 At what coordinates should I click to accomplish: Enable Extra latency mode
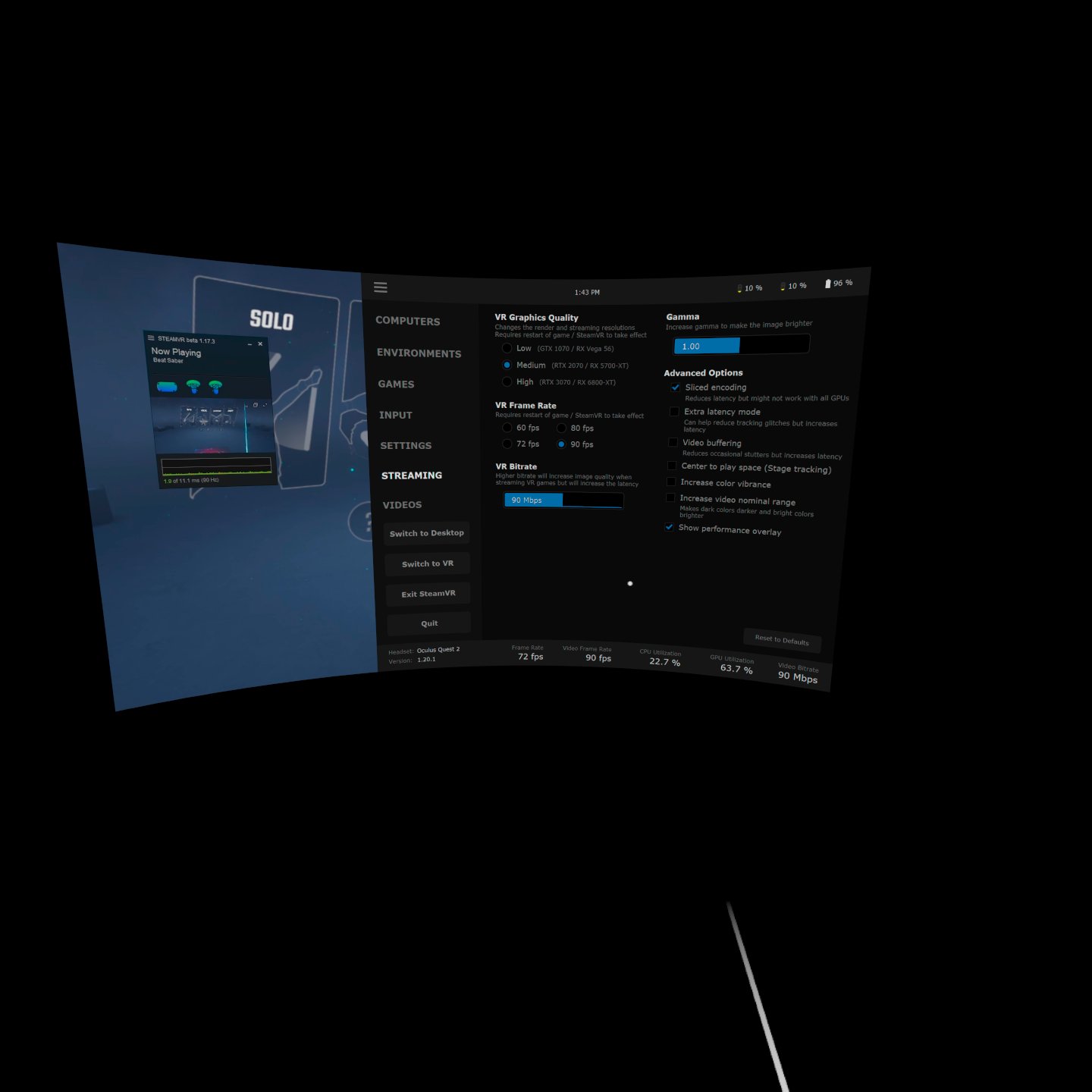click(674, 411)
